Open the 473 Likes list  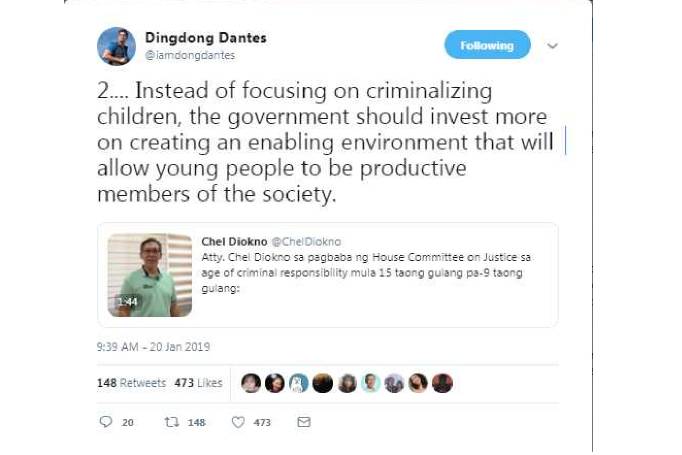198,383
